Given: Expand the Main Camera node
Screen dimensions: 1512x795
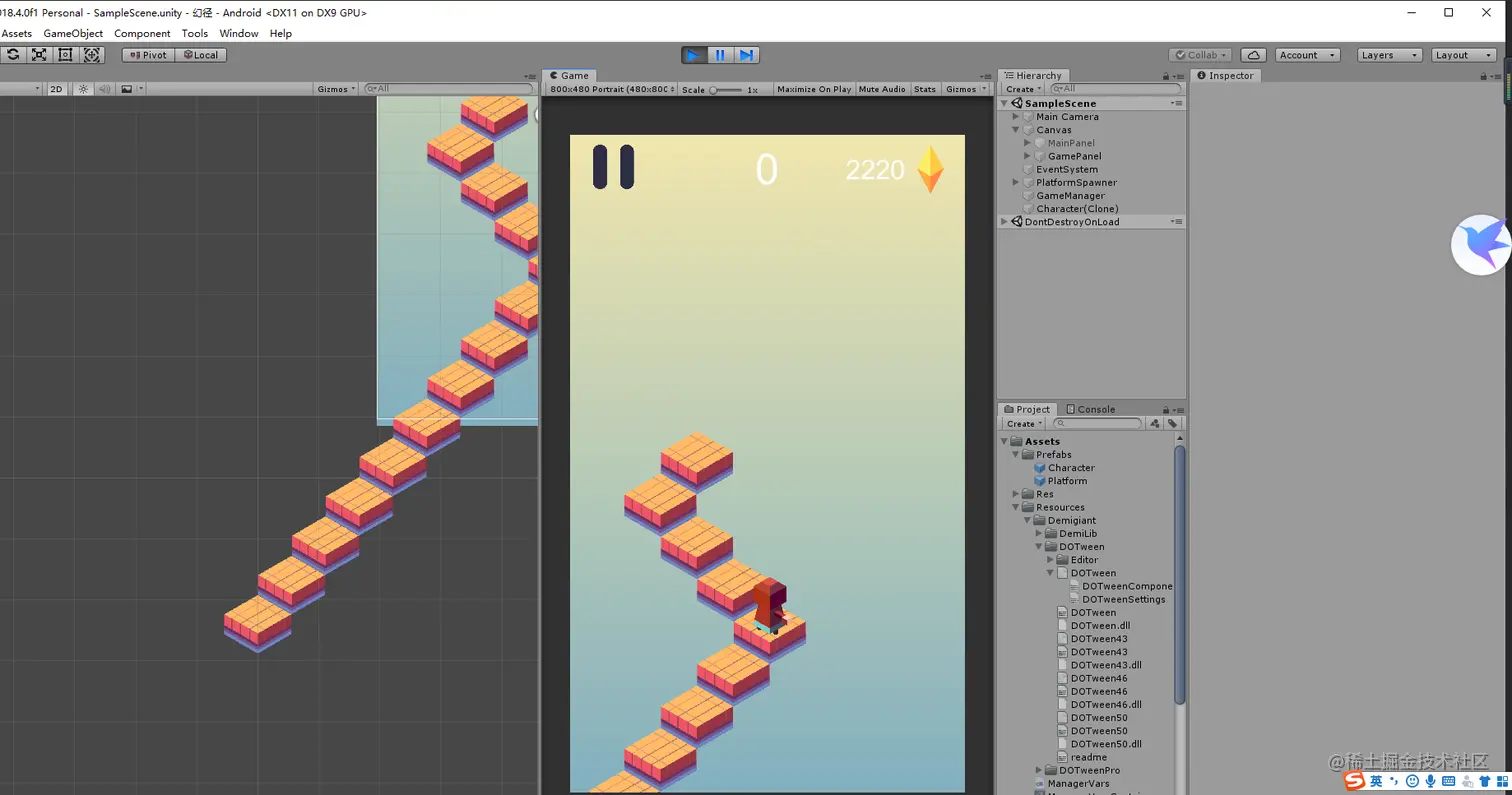Looking at the screenshot, I should pyautogui.click(x=1016, y=117).
